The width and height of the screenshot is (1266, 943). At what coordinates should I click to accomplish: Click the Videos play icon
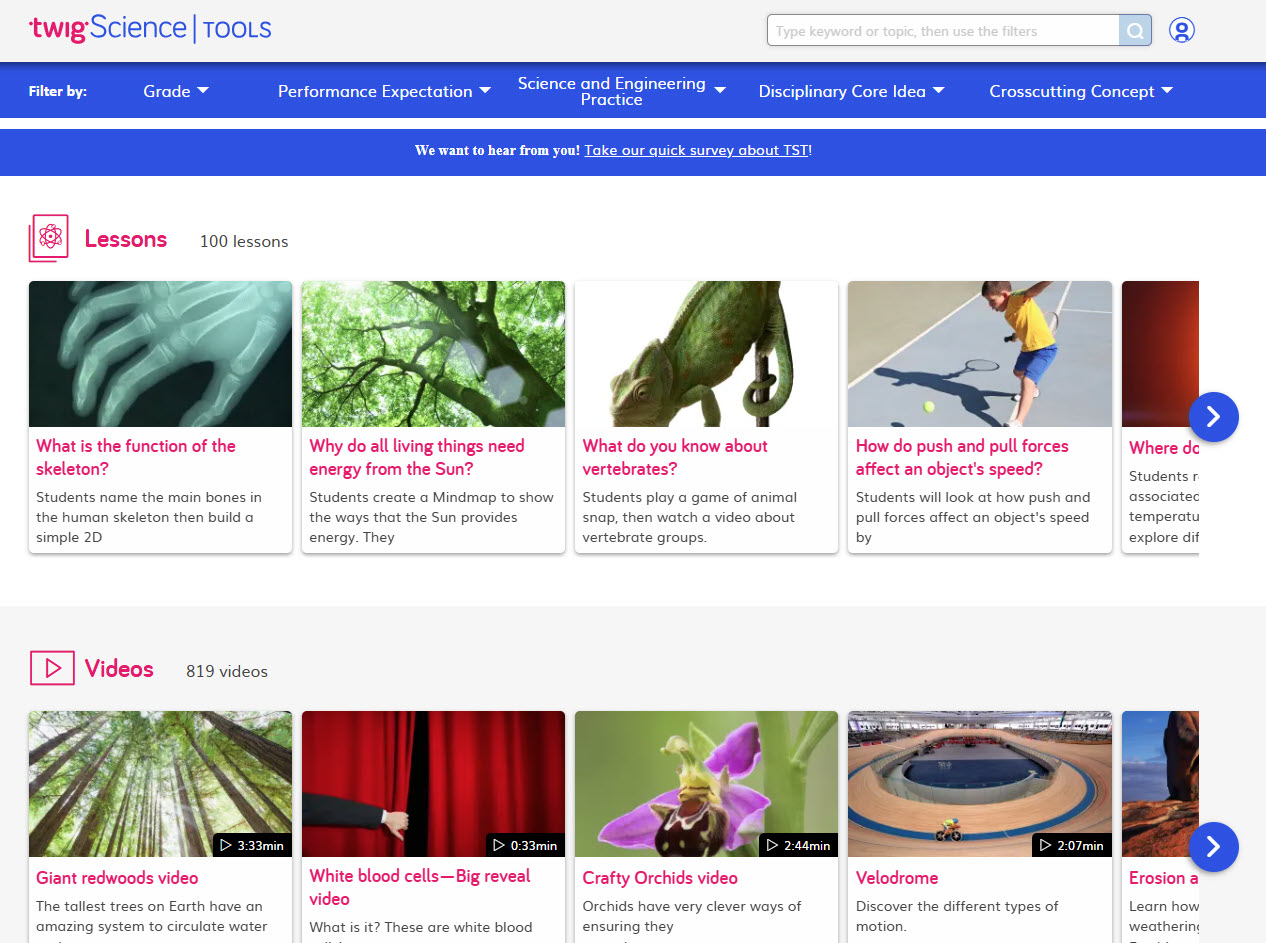click(52, 668)
